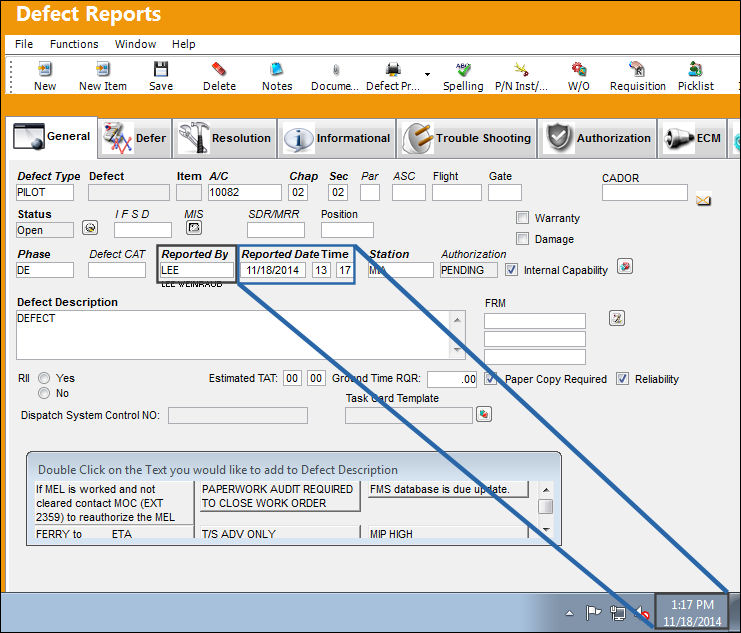Click FERRY to ETA text button
The height and width of the screenshot is (633, 741).
tap(113, 534)
